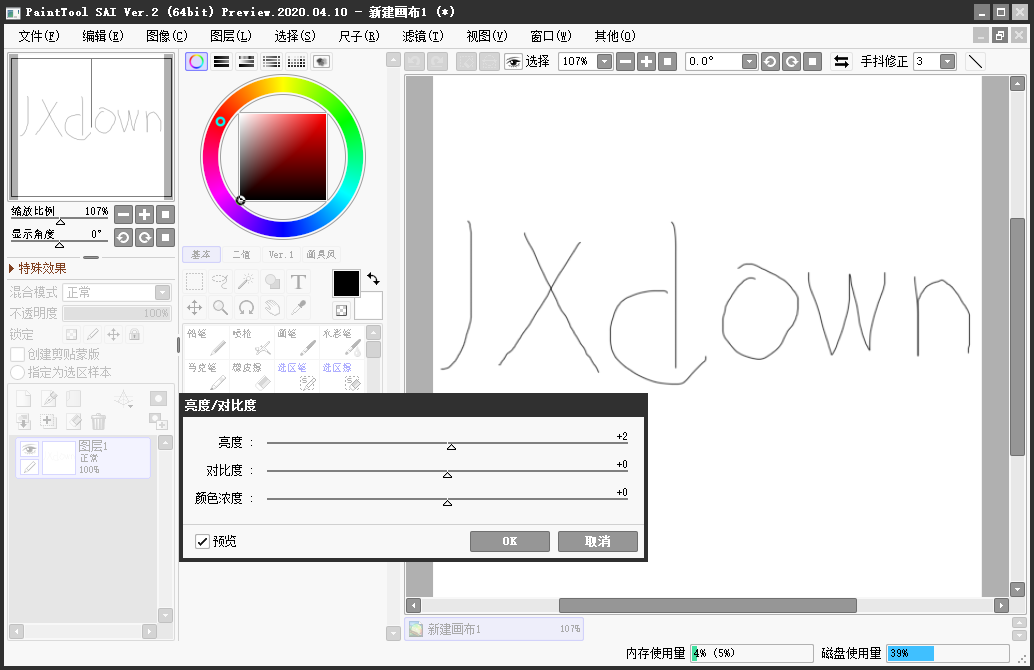Screen dimensions: 1034x670
Task: Zoom out with navigator minus button
Action: [x=123, y=214]
